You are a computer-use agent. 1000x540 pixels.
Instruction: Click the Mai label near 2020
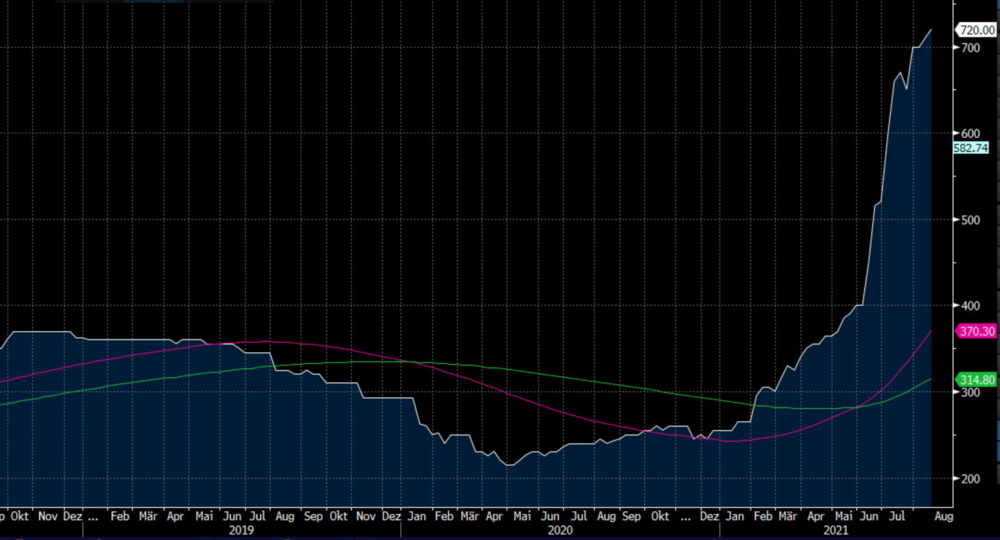click(521, 518)
